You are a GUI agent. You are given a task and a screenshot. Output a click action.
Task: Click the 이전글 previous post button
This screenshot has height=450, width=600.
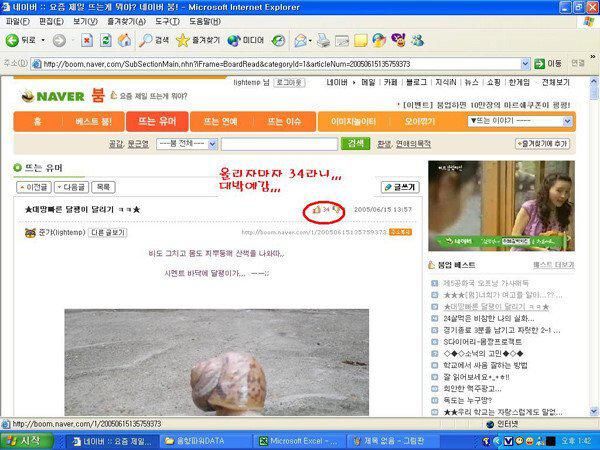coord(34,187)
